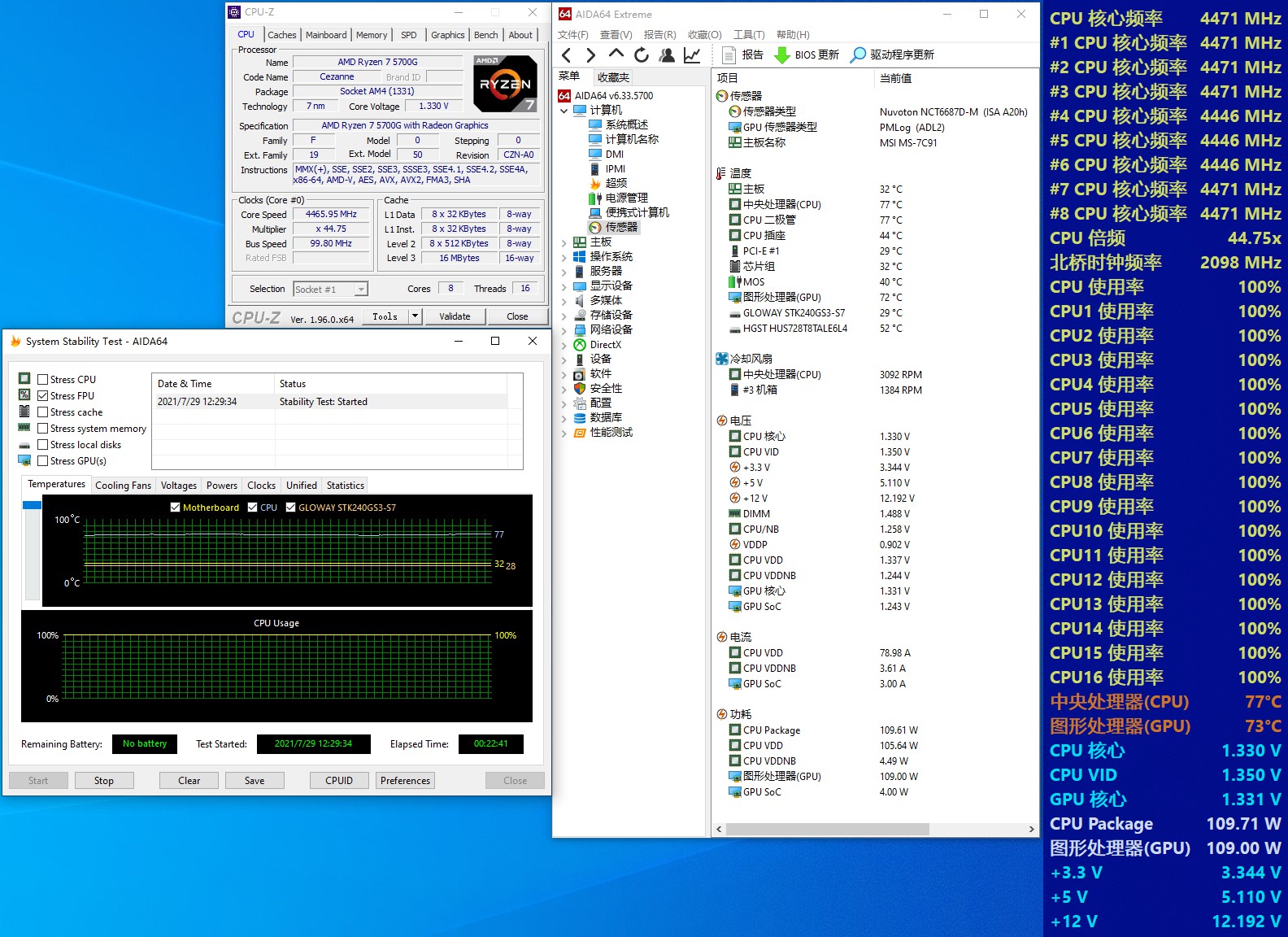Click the 操作系统 Windows icon in tree

coord(580,256)
